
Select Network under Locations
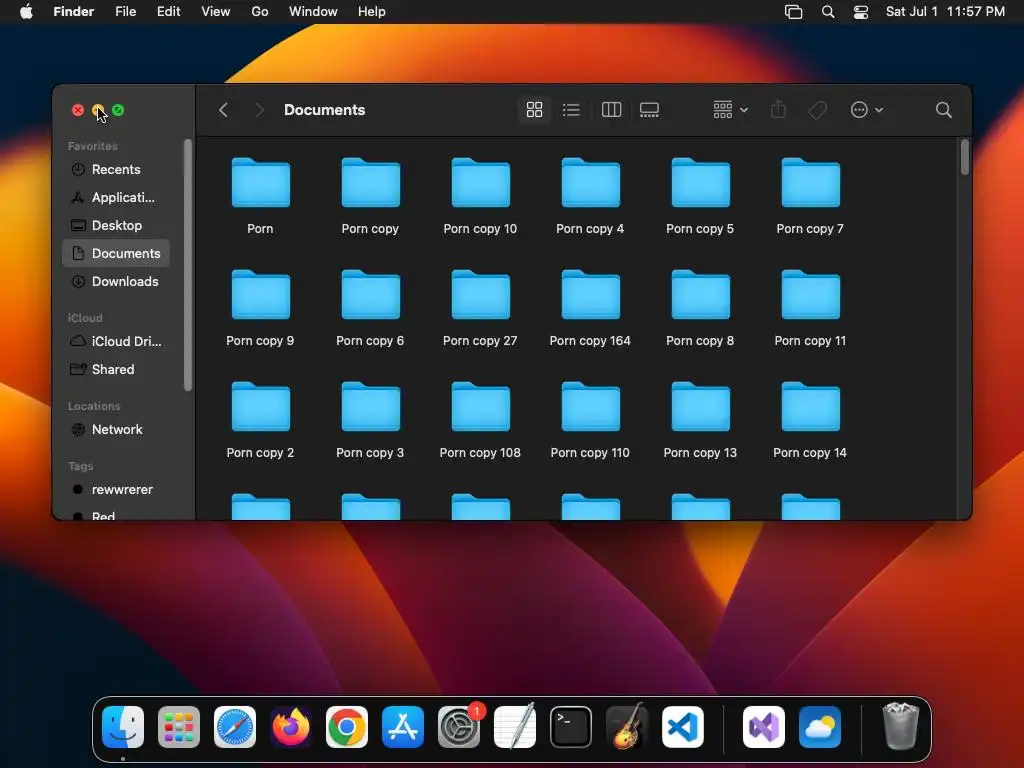tap(116, 430)
